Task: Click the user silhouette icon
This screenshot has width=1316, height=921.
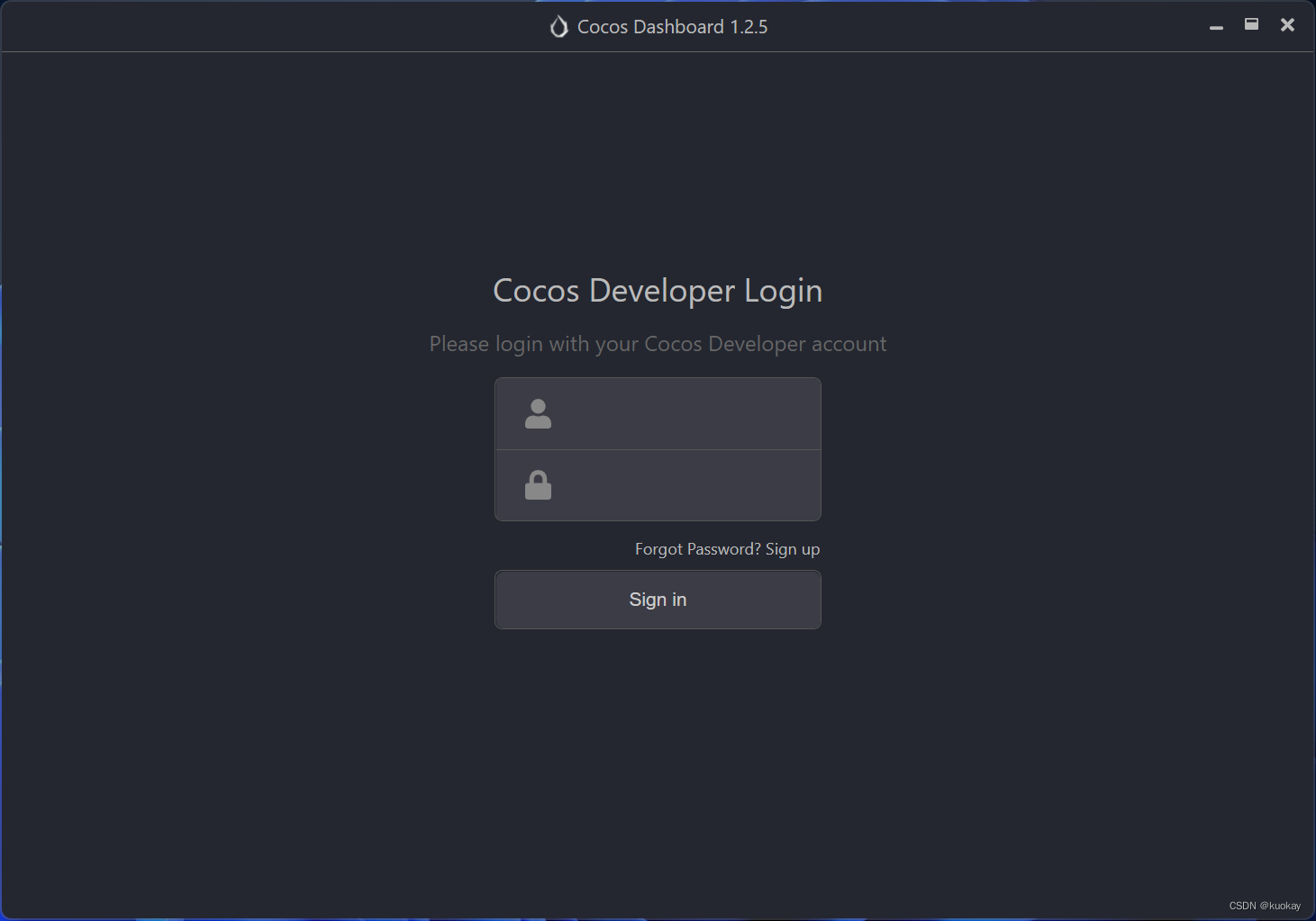Action: (538, 414)
